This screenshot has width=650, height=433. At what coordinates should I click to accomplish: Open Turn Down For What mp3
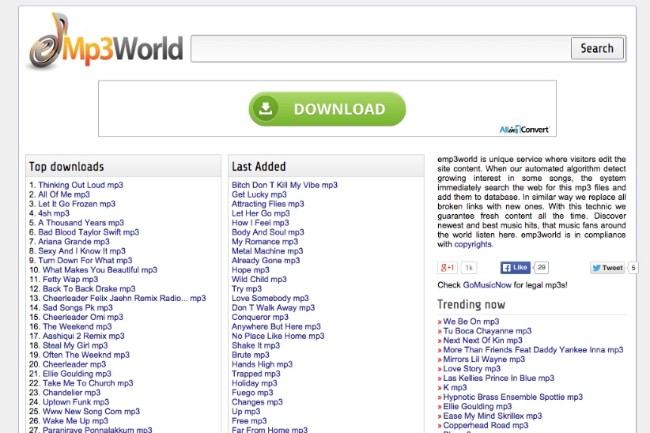pos(85,261)
